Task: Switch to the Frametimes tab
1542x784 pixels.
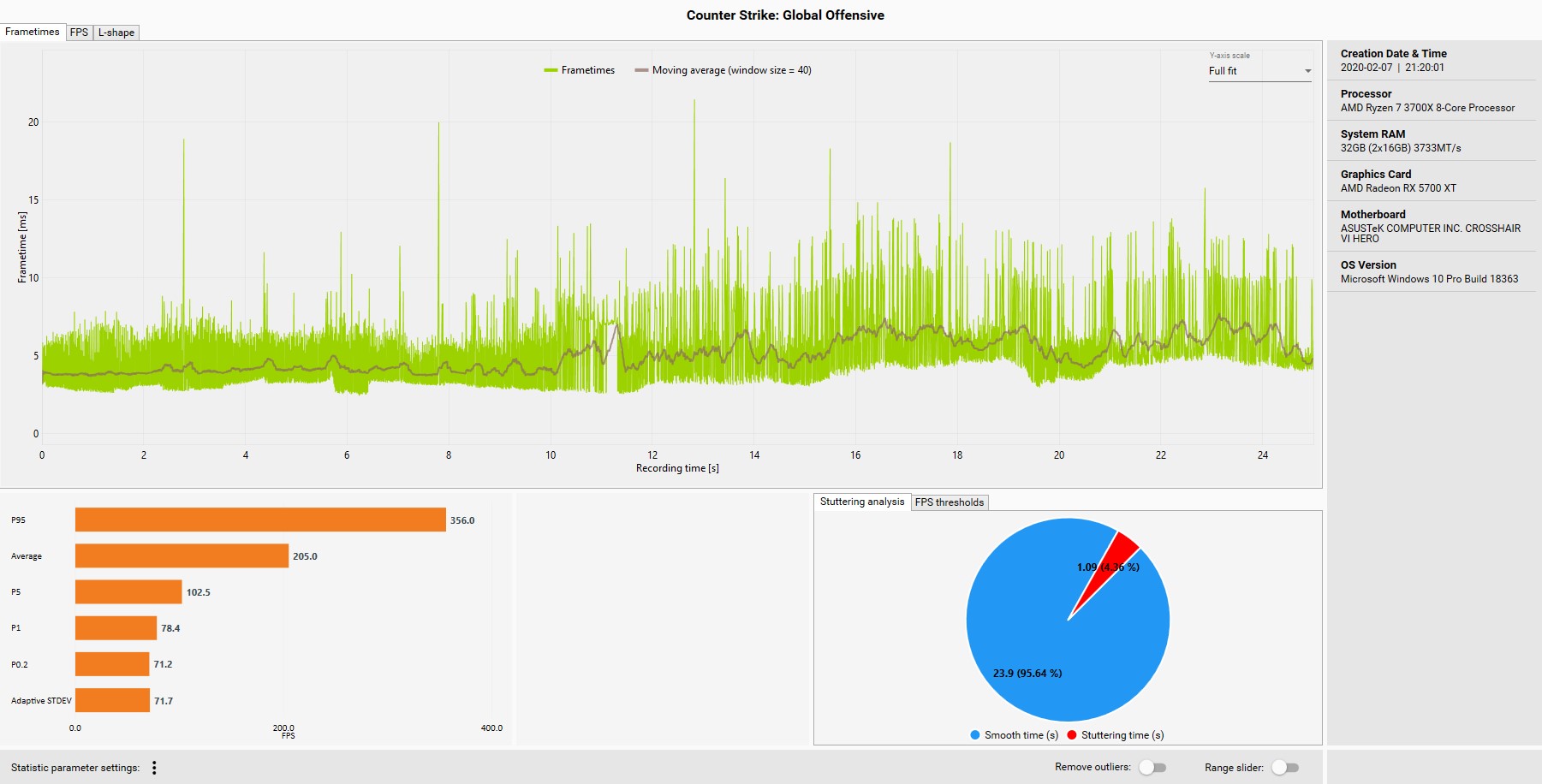Action: pyautogui.click(x=33, y=32)
